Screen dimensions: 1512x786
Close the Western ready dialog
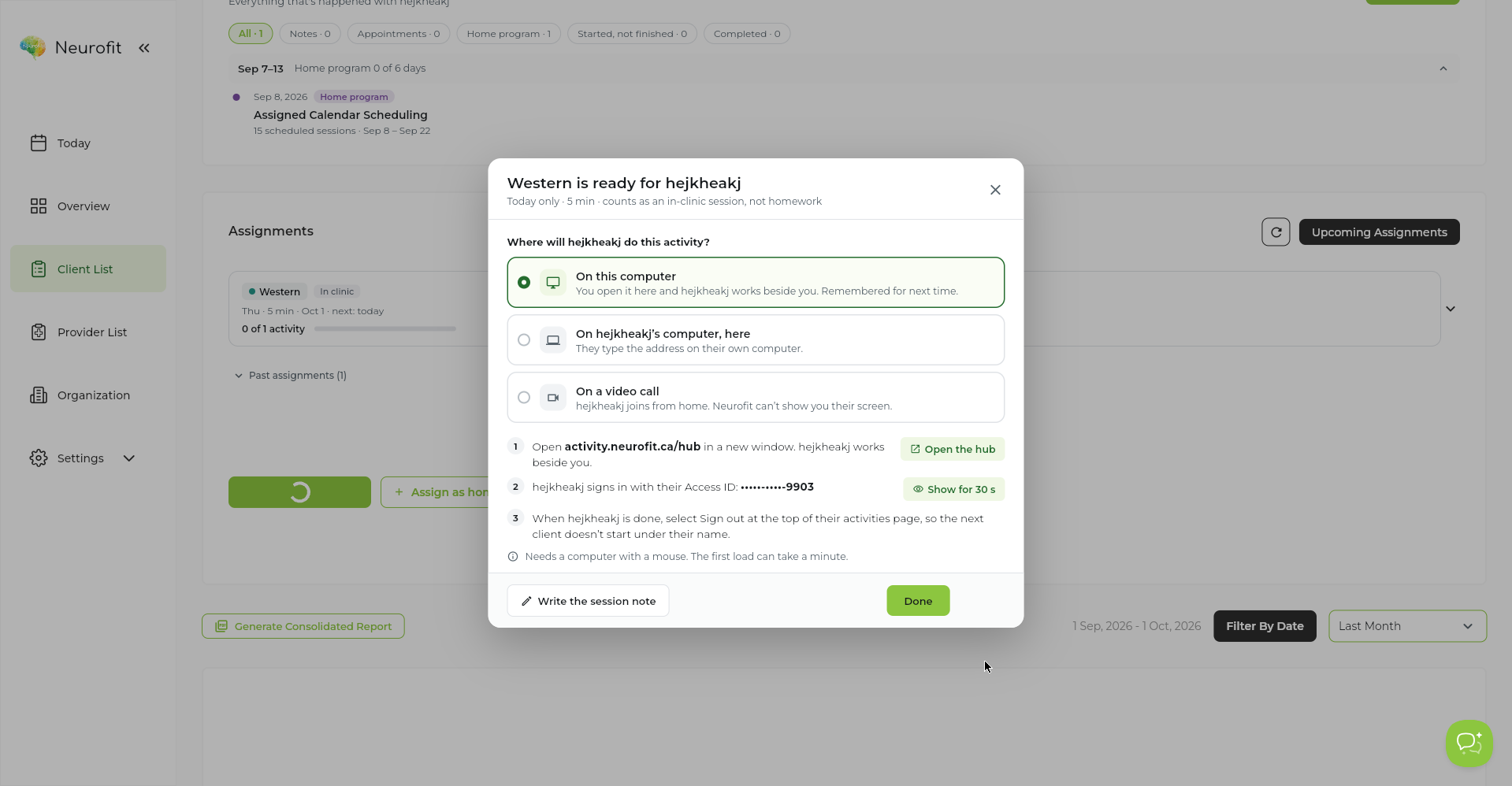tap(995, 190)
